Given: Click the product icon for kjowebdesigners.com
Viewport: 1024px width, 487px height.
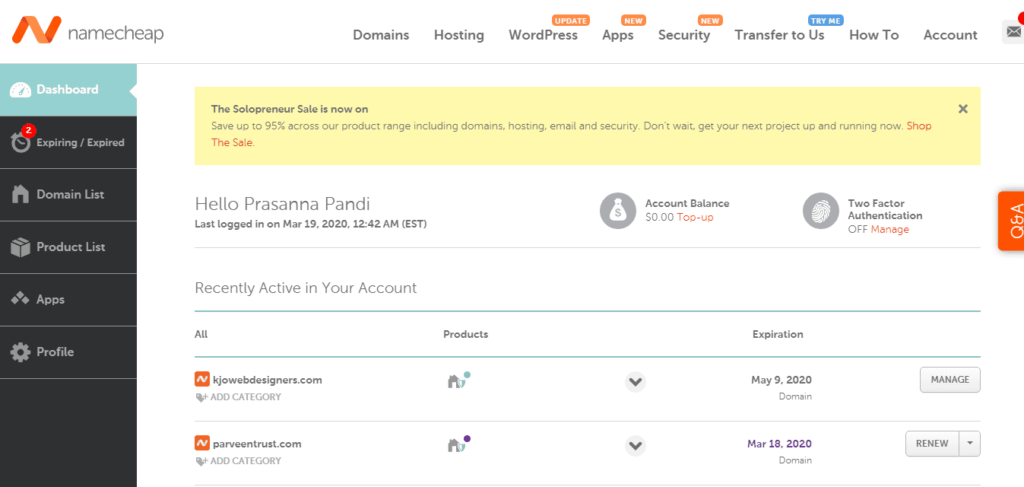Looking at the screenshot, I should click(459, 380).
